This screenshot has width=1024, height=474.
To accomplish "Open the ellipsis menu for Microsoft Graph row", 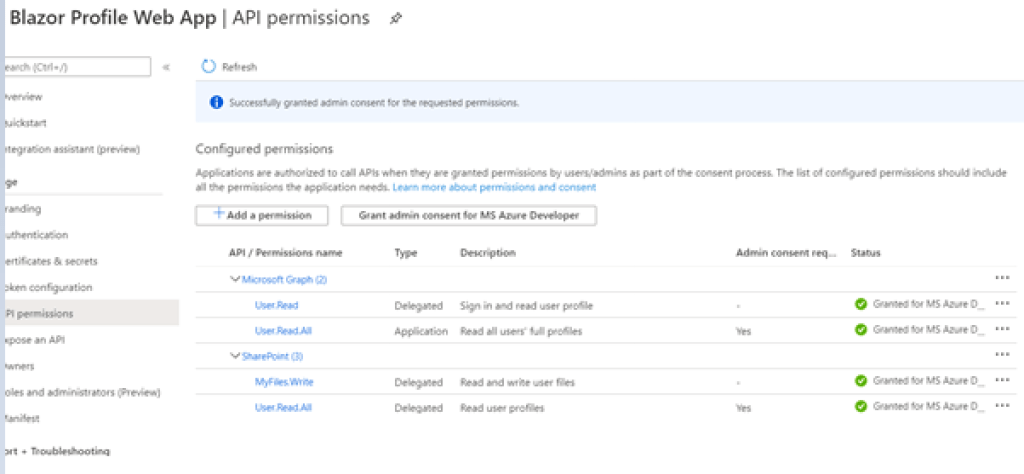I will tap(1002, 278).
